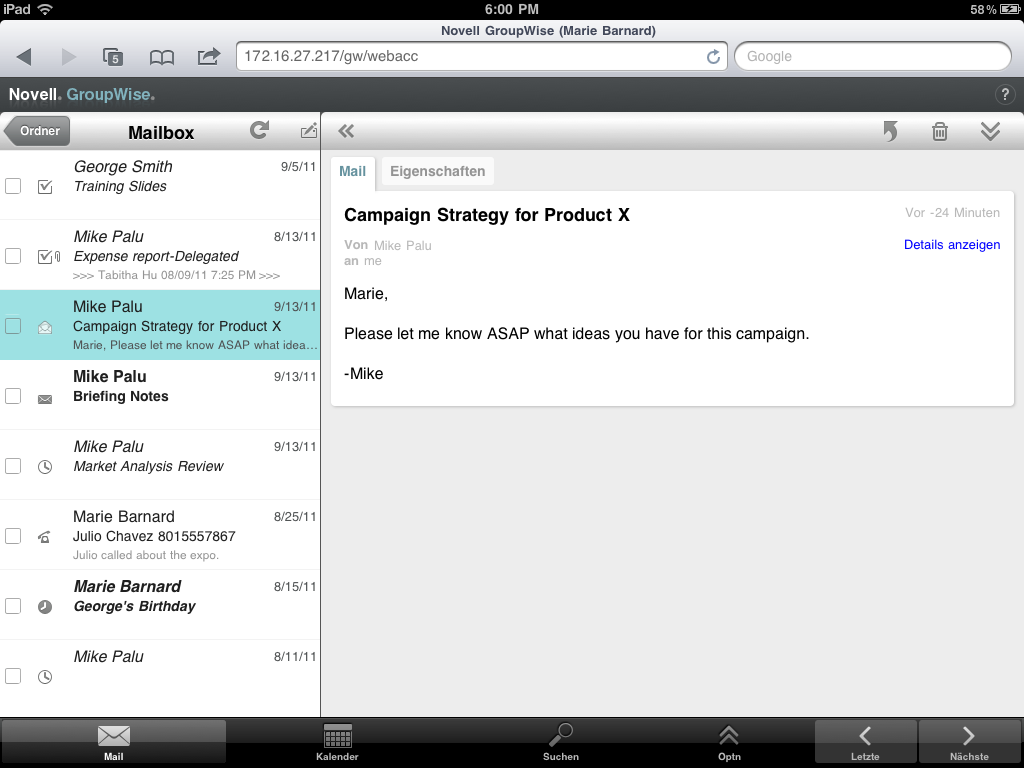Reload the page with refresh icon in address bar
The width and height of the screenshot is (1024, 768).
[713, 57]
